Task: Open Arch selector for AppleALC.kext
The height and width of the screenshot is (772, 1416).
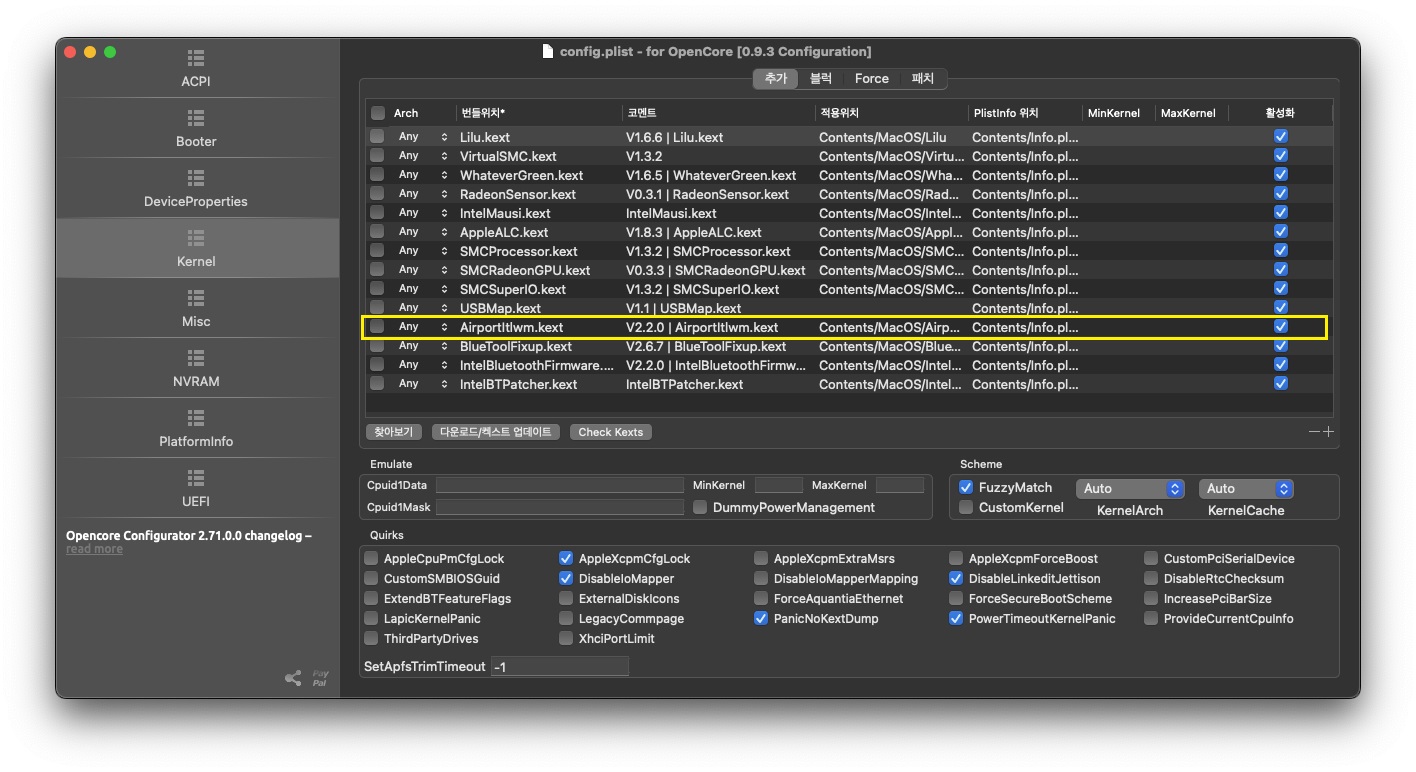Action: [x=422, y=231]
